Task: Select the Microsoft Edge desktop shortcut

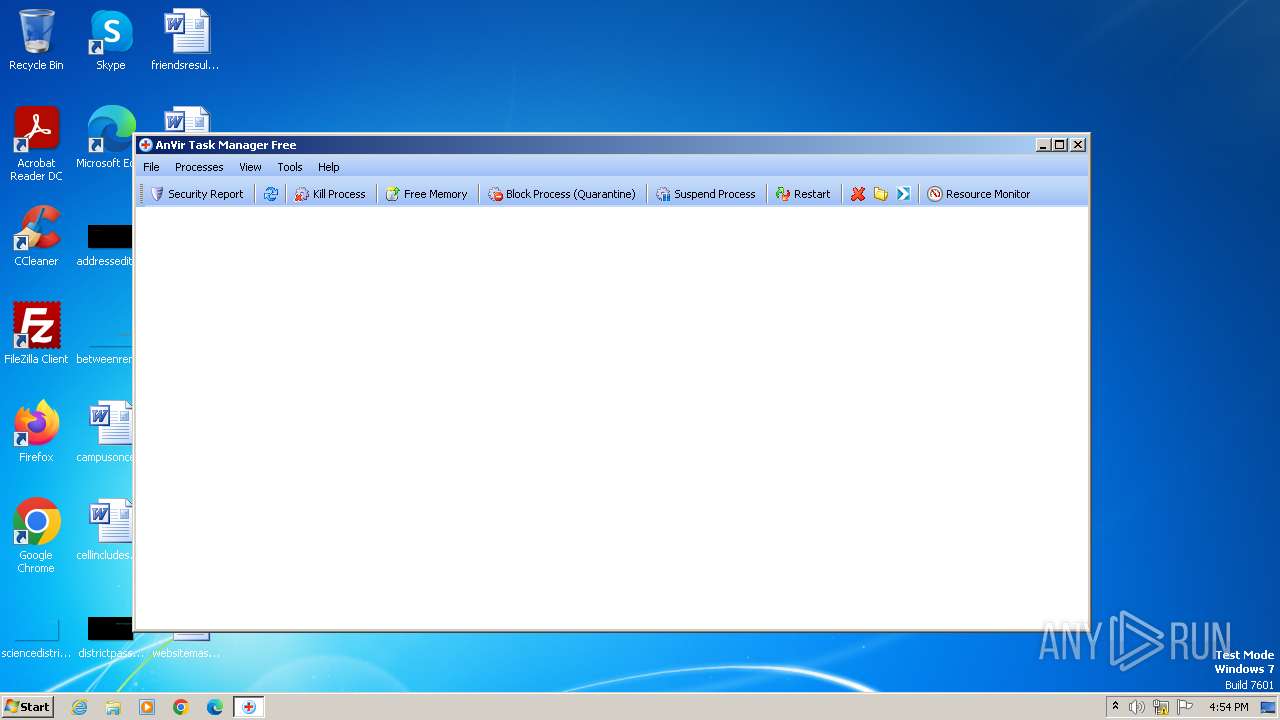Action: (105, 138)
